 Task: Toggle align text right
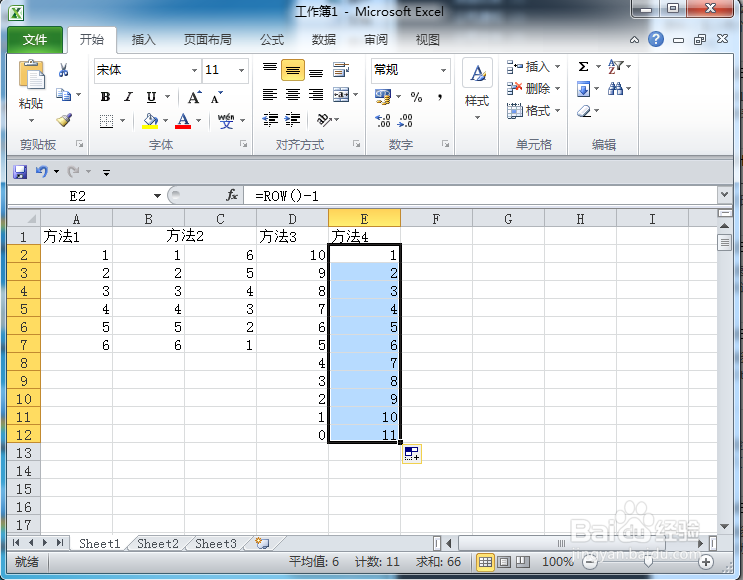tap(316, 95)
